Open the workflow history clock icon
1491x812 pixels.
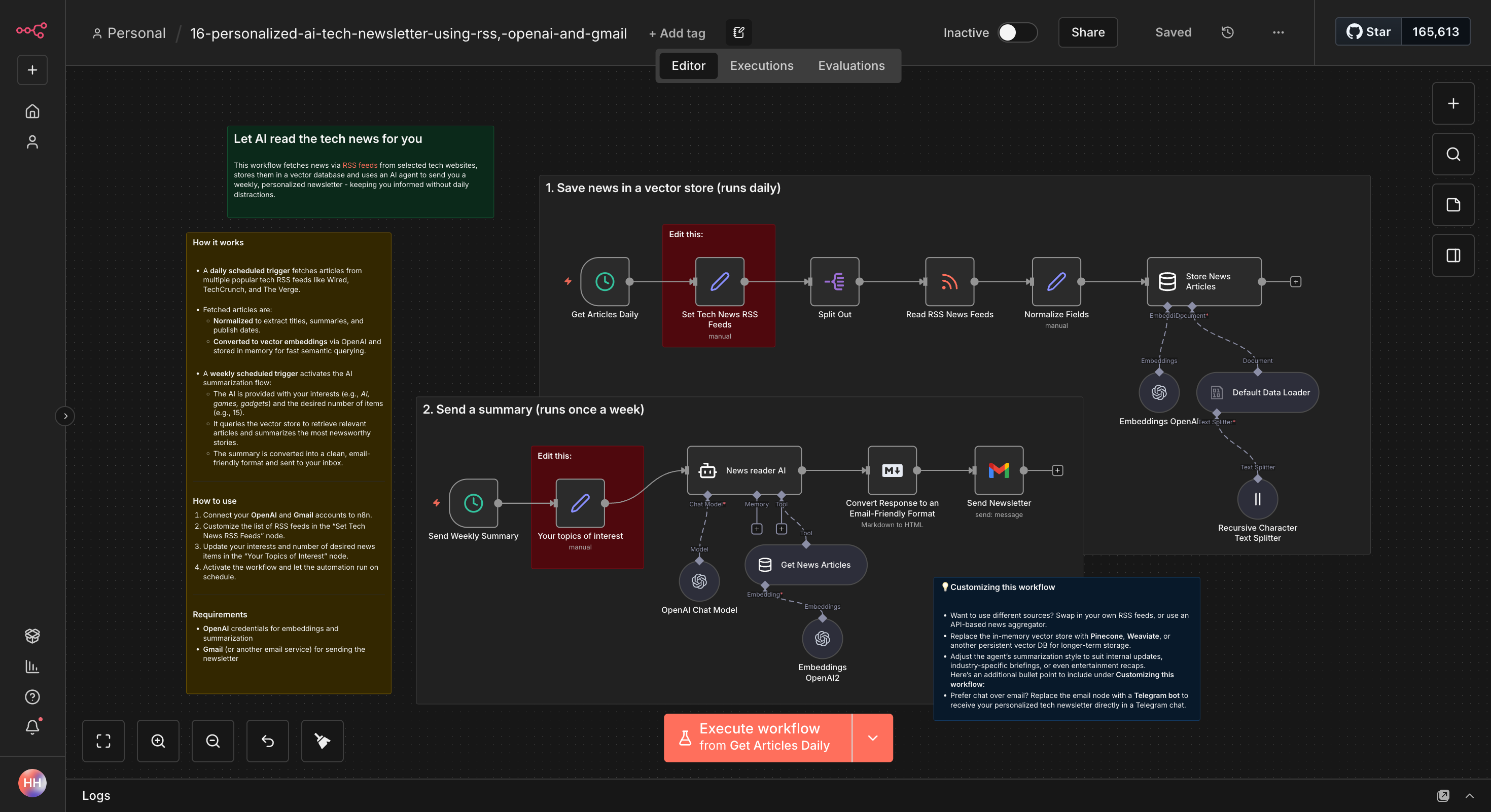pos(1227,32)
